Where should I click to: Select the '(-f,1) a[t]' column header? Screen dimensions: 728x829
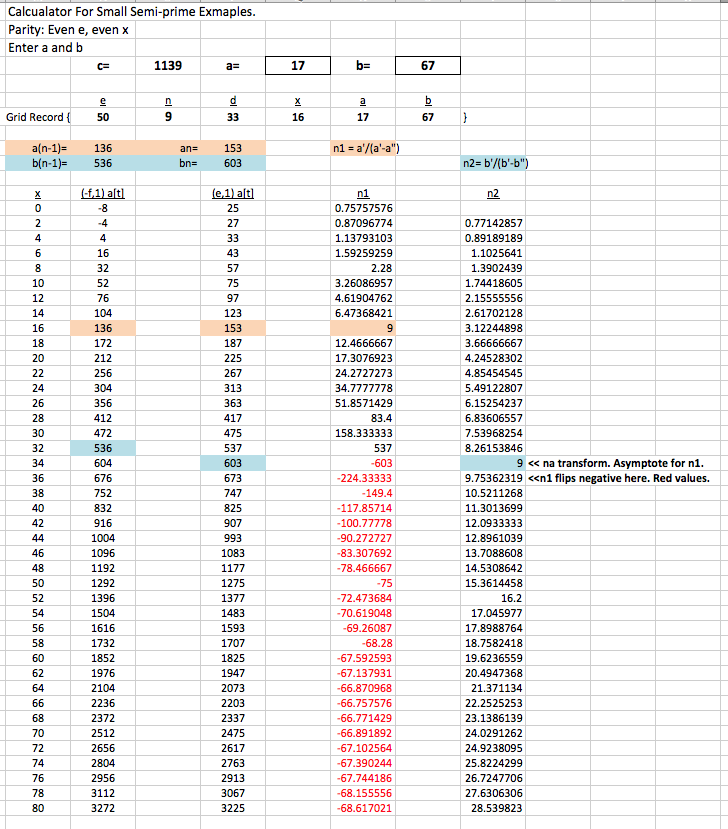point(103,194)
